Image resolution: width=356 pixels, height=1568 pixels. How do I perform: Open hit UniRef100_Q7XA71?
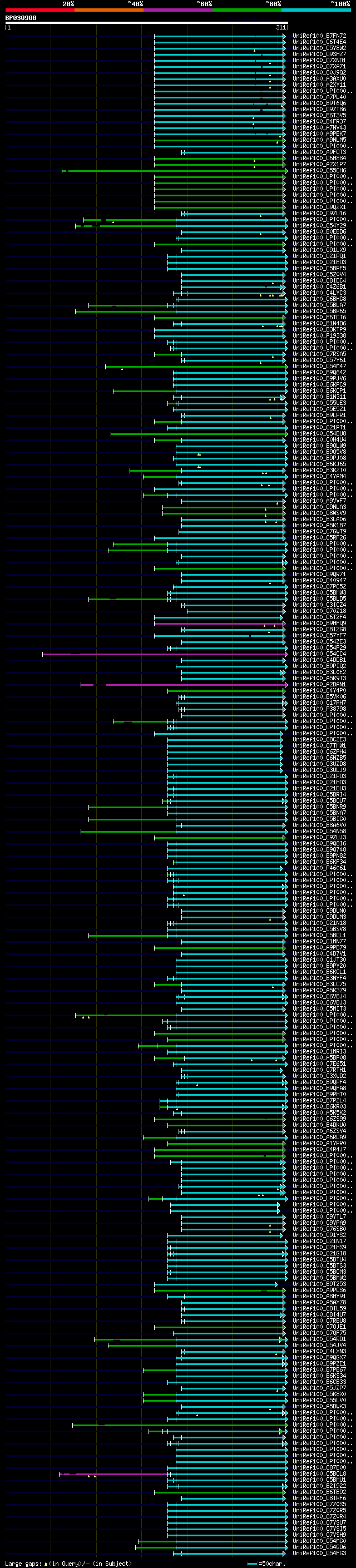pos(319,66)
